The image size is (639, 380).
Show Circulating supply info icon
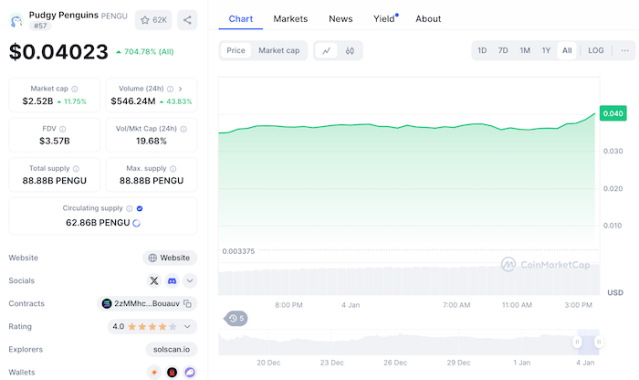[x=129, y=208]
